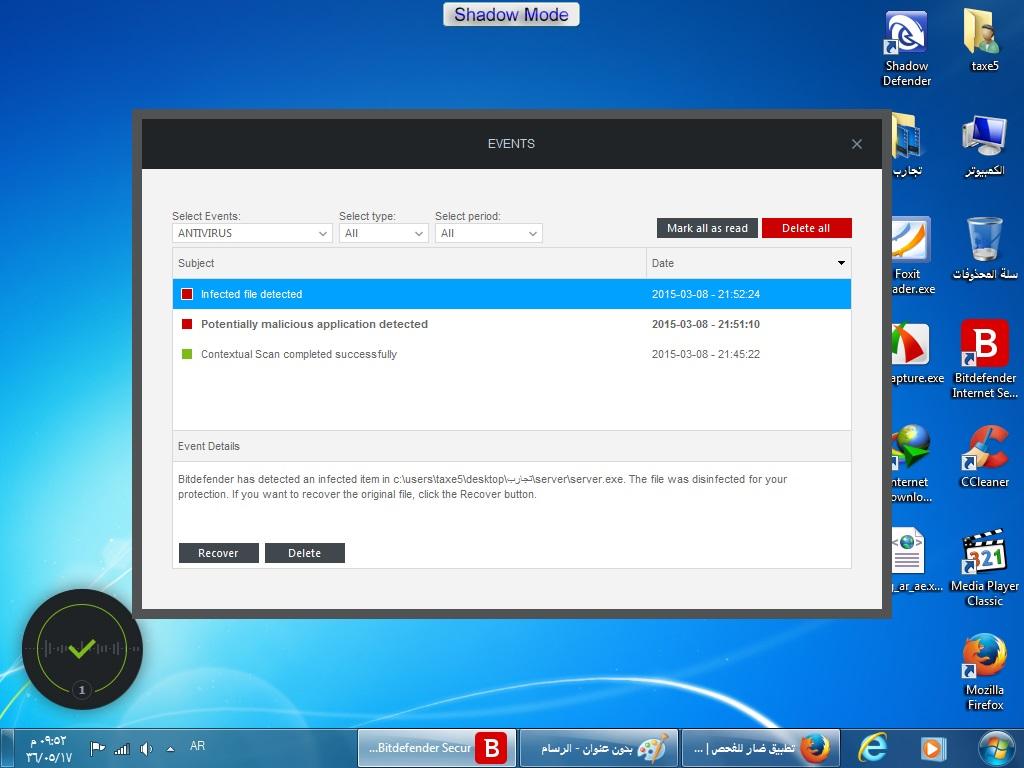Click the red status square of 'Infected file detected'
This screenshot has height=768, width=1024.
coord(187,294)
